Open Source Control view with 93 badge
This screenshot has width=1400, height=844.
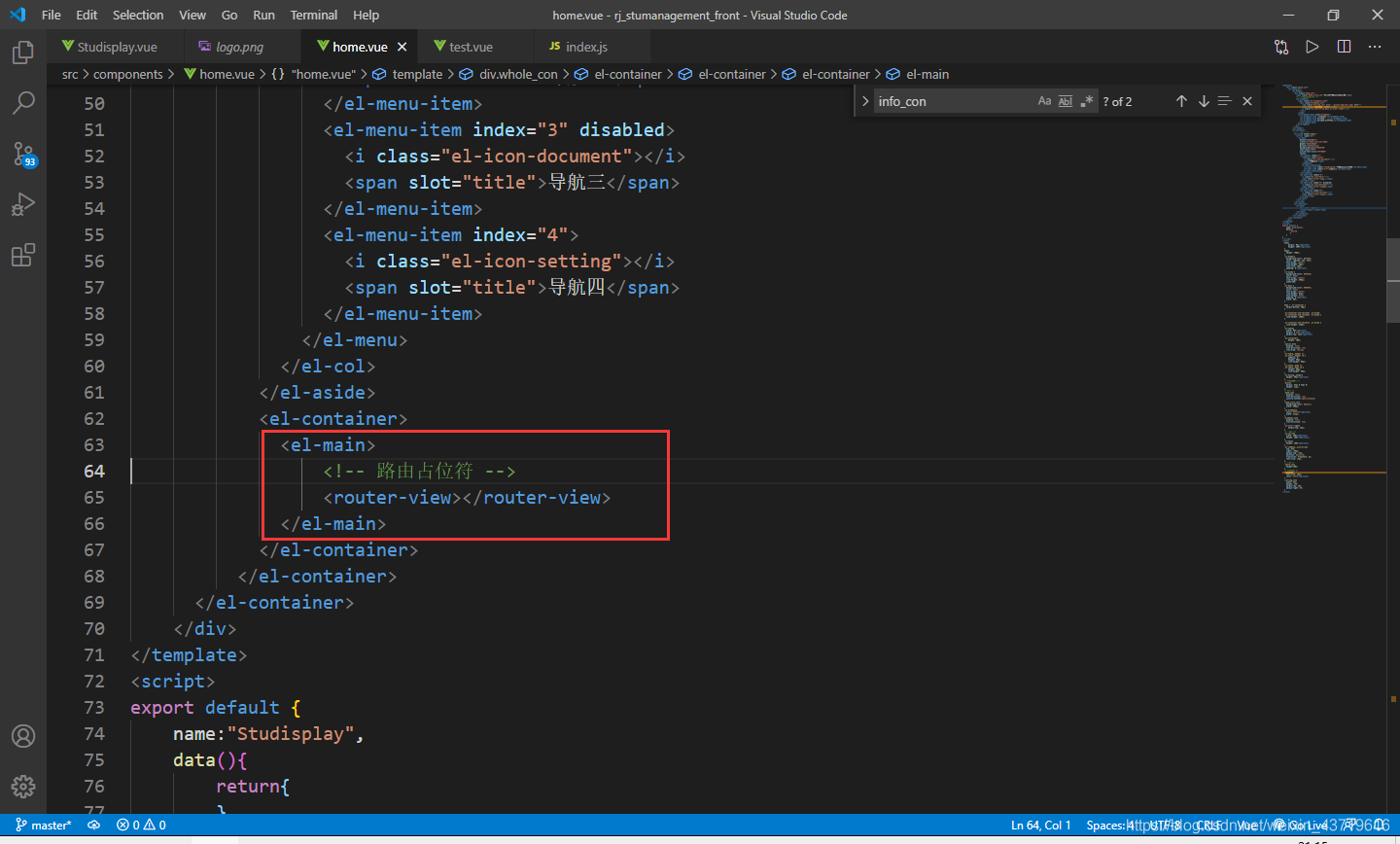tap(23, 154)
